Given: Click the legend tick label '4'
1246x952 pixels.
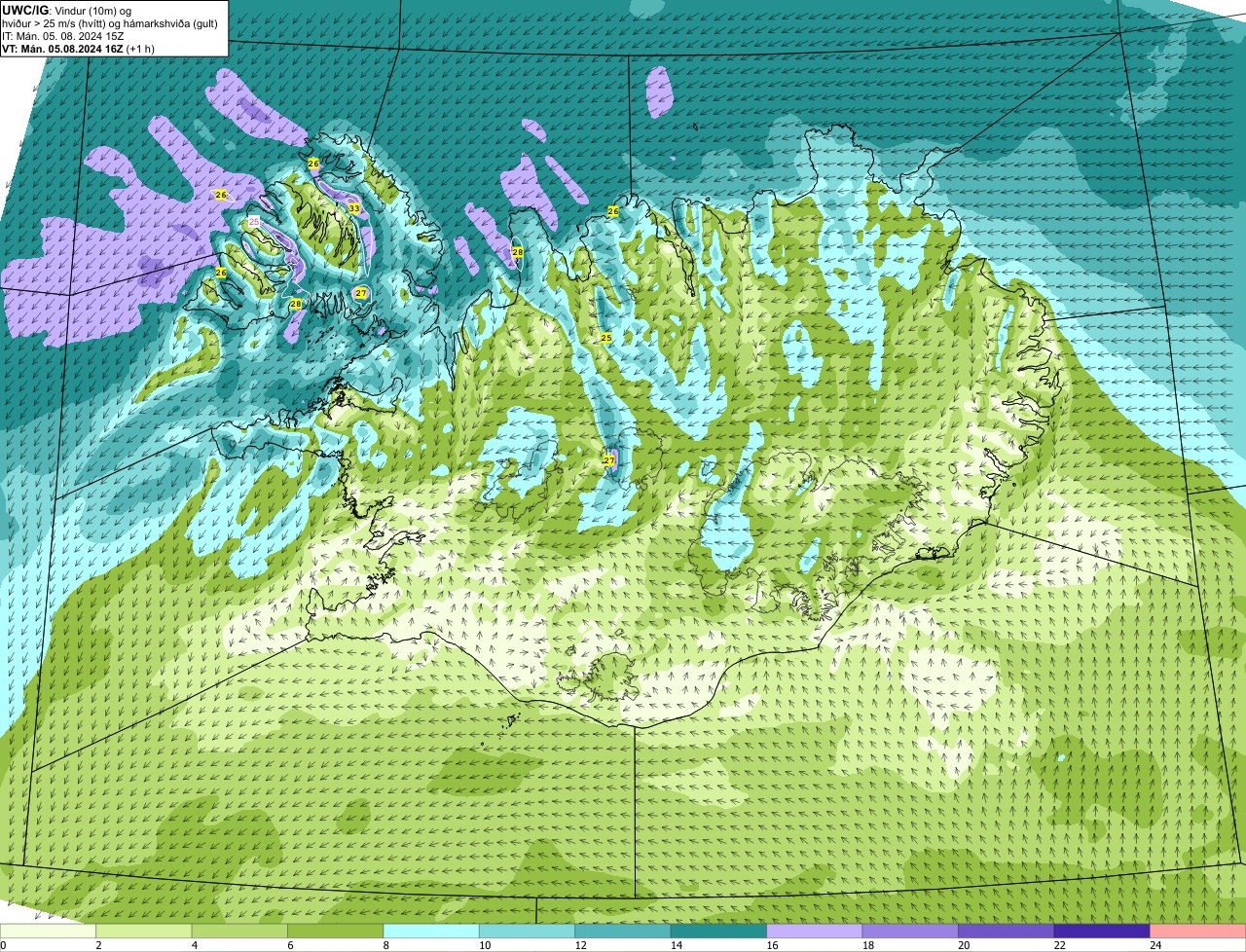Looking at the screenshot, I should pos(194,945).
